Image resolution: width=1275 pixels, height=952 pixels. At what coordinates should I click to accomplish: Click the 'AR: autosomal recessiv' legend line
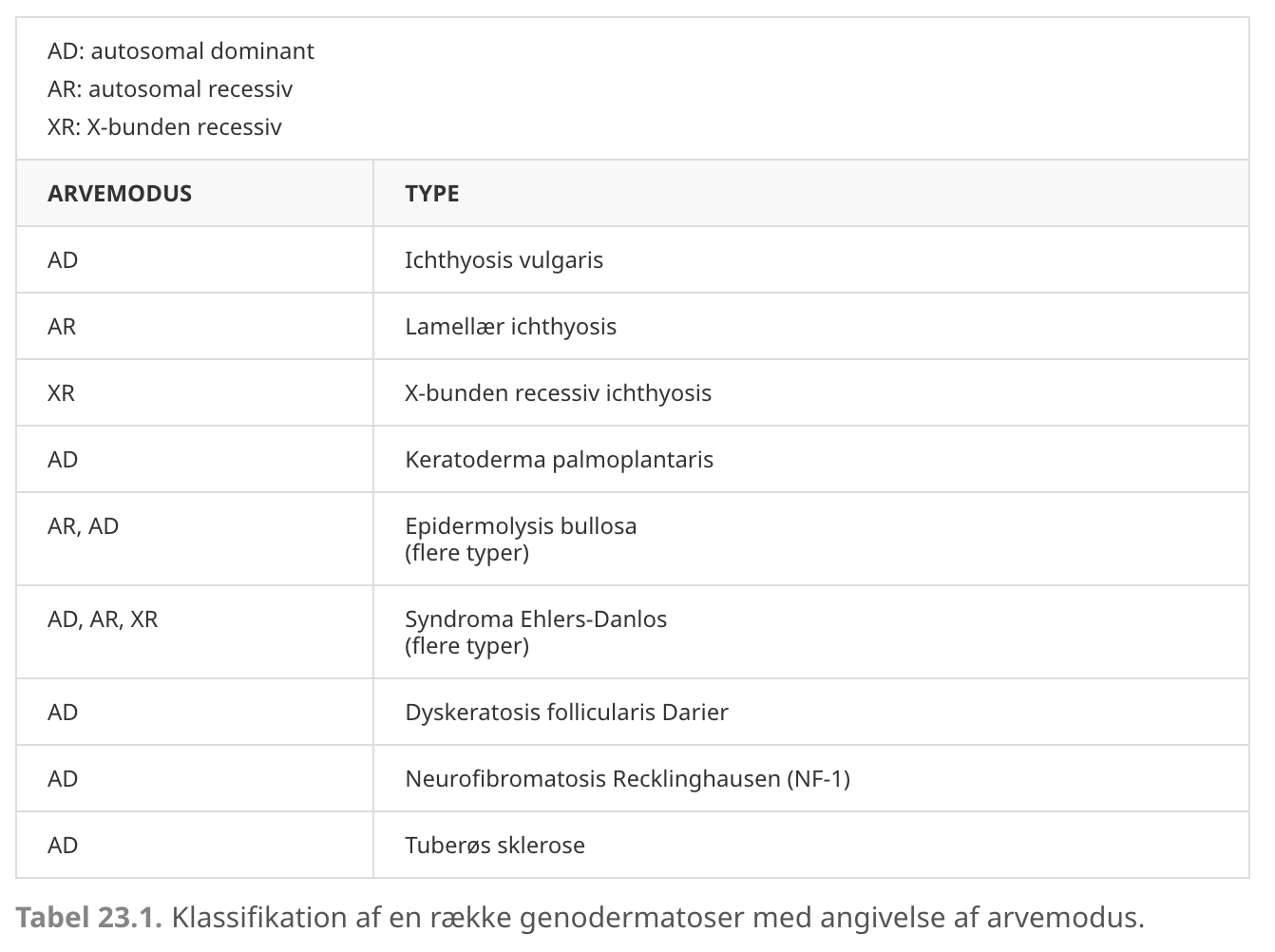point(170,88)
